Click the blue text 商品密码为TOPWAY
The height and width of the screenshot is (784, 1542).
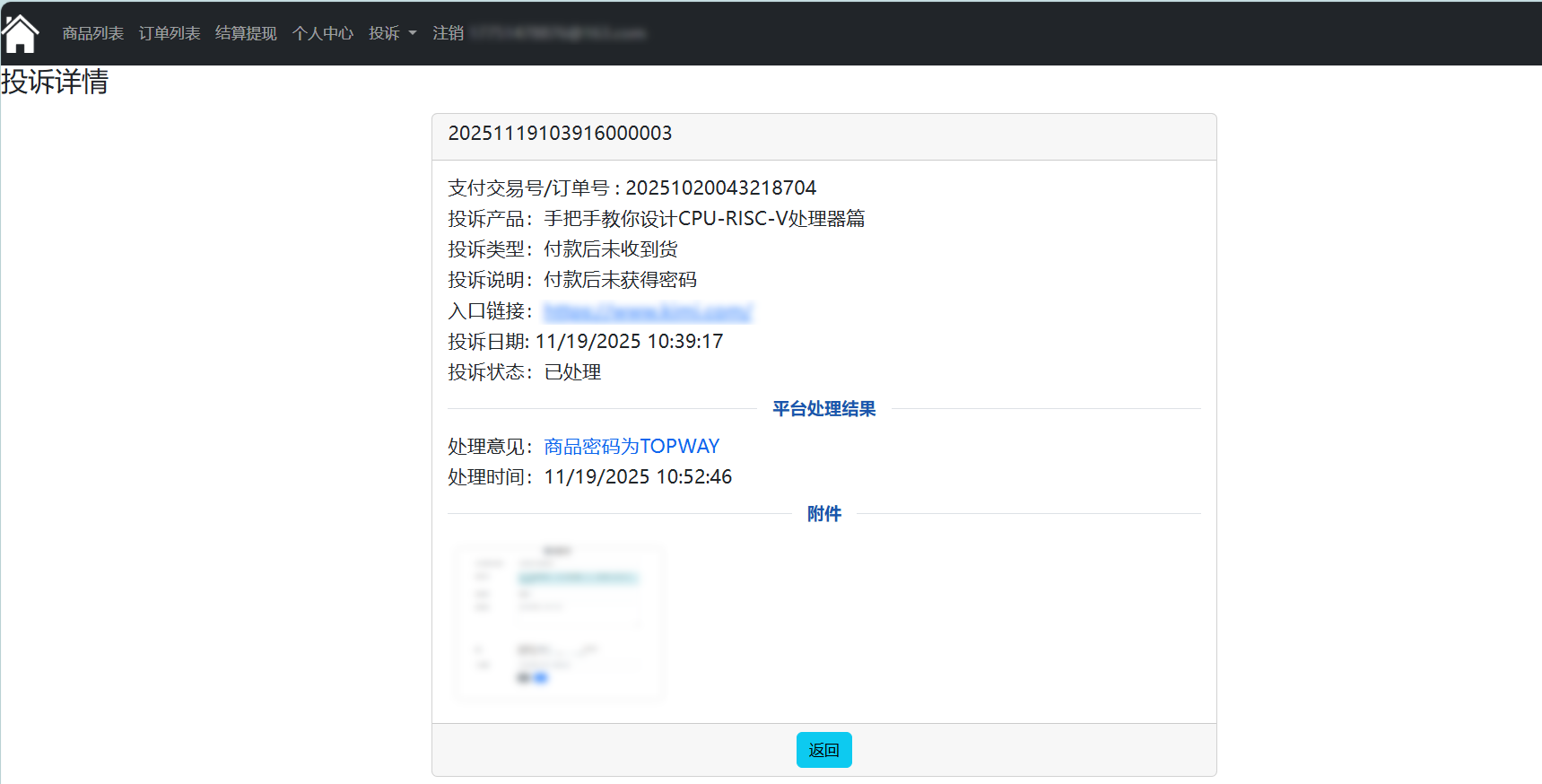pos(632,446)
